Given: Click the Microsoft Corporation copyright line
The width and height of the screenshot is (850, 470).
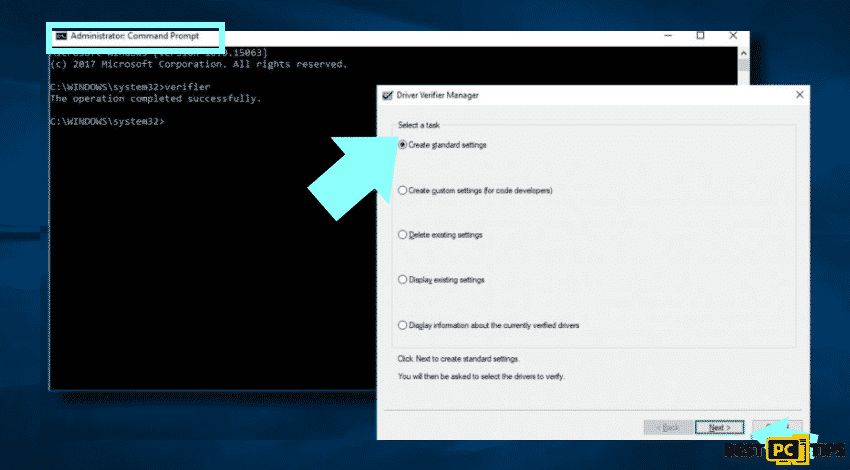Looking at the screenshot, I should [x=198, y=65].
